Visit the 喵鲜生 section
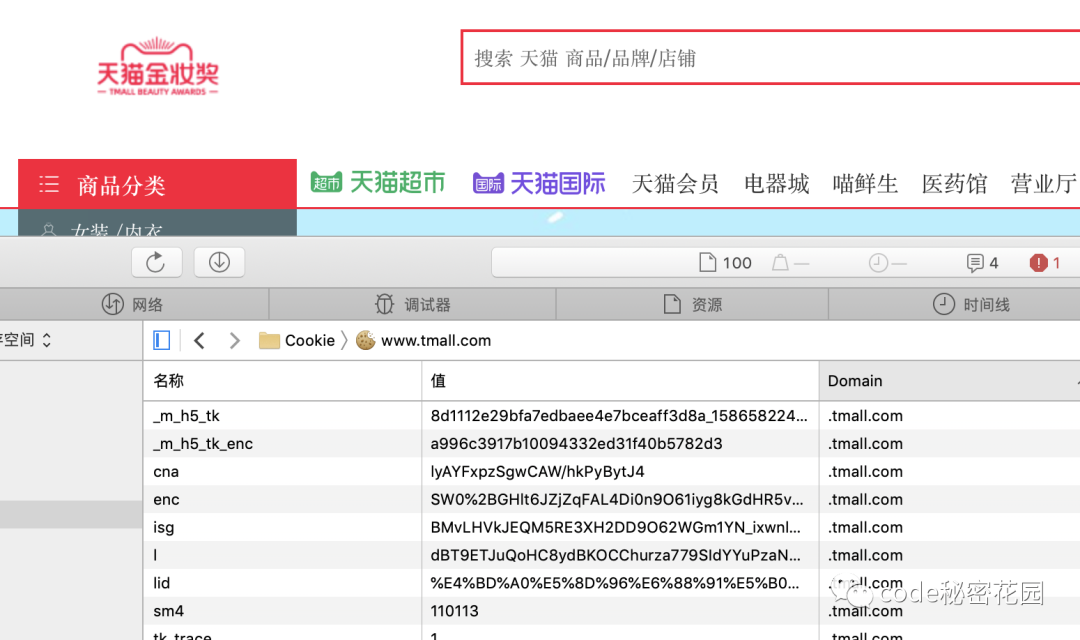 point(865,184)
